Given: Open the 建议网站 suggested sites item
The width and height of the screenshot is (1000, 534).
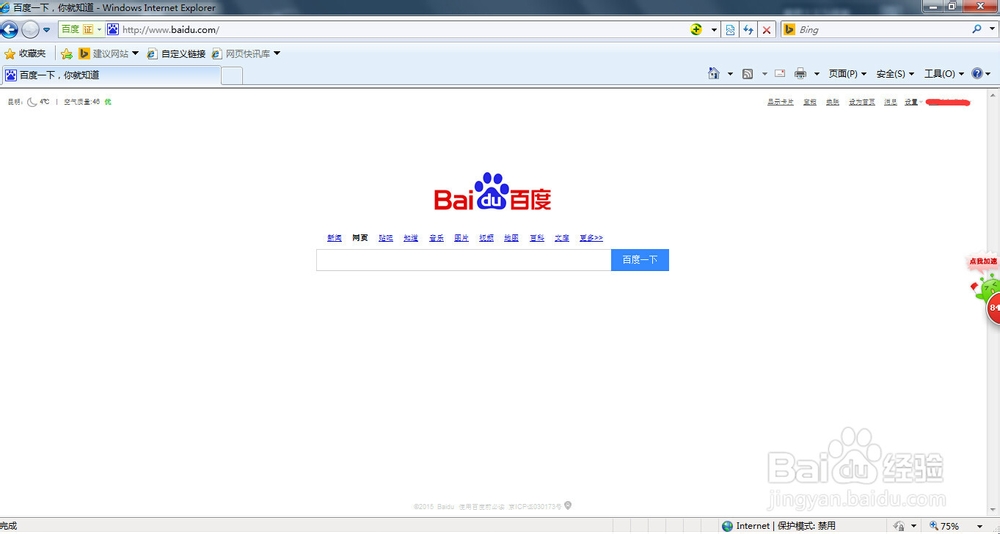Looking at the screenshot, I should (108, 54).
